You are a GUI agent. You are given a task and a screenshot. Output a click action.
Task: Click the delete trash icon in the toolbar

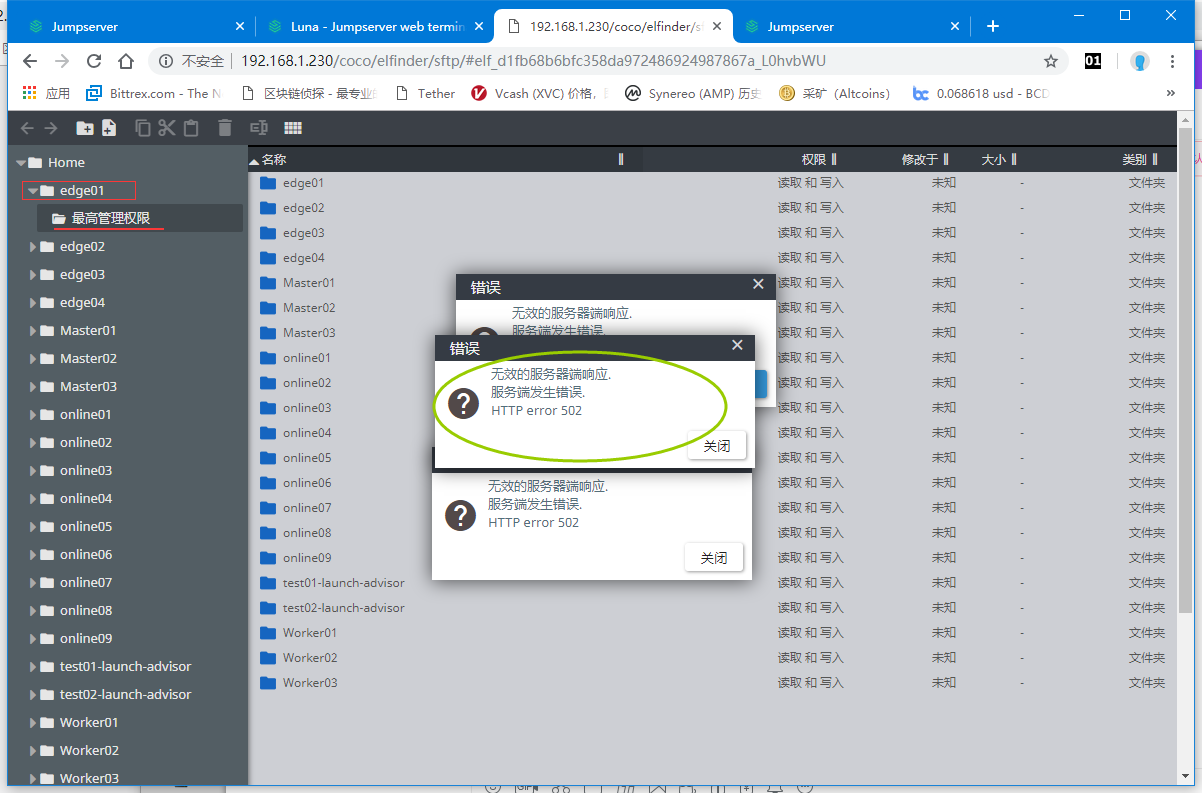click(225, 128)
